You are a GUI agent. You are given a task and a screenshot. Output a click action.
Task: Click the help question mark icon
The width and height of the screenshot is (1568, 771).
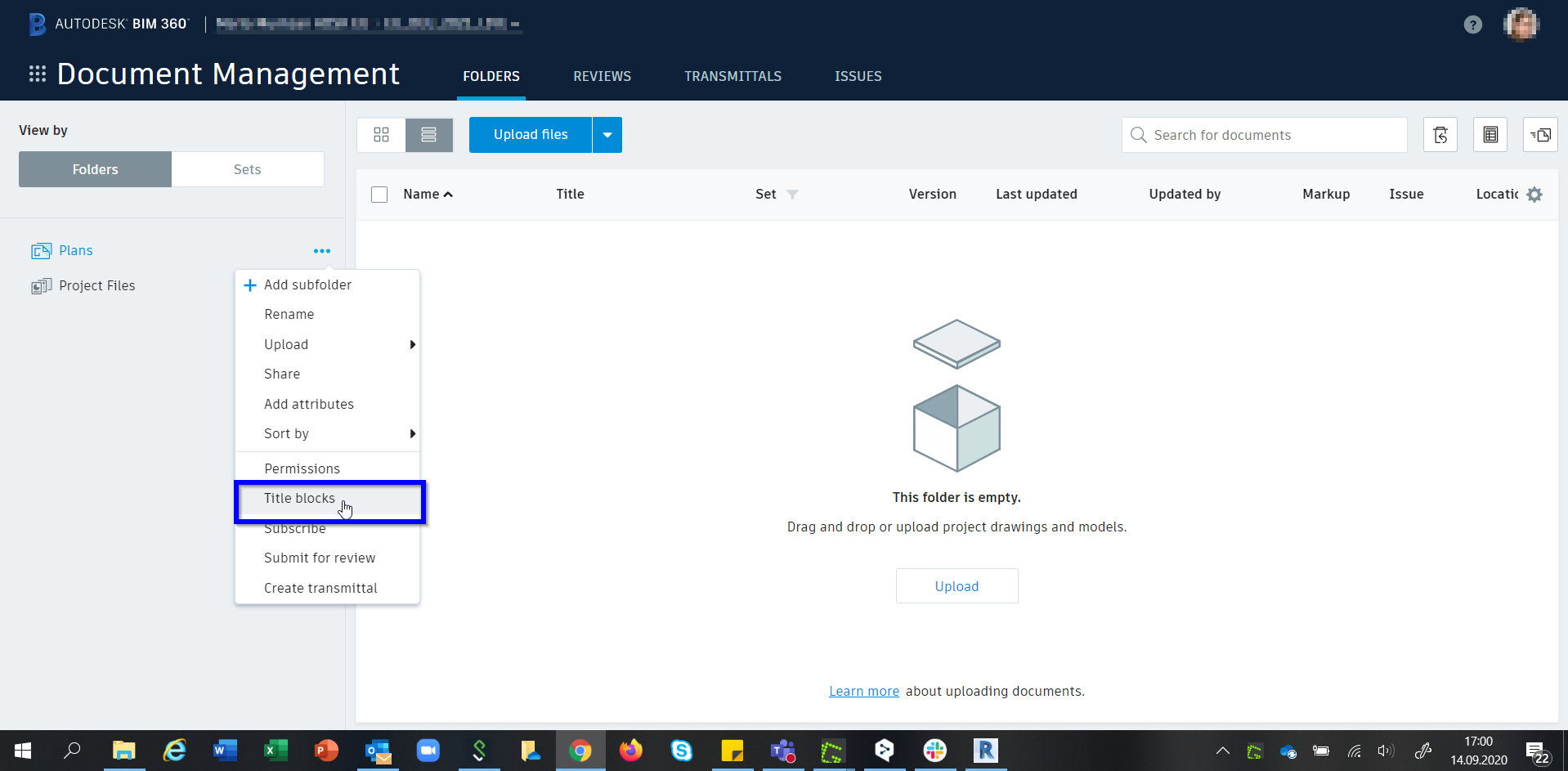[x=1472, y=25]
